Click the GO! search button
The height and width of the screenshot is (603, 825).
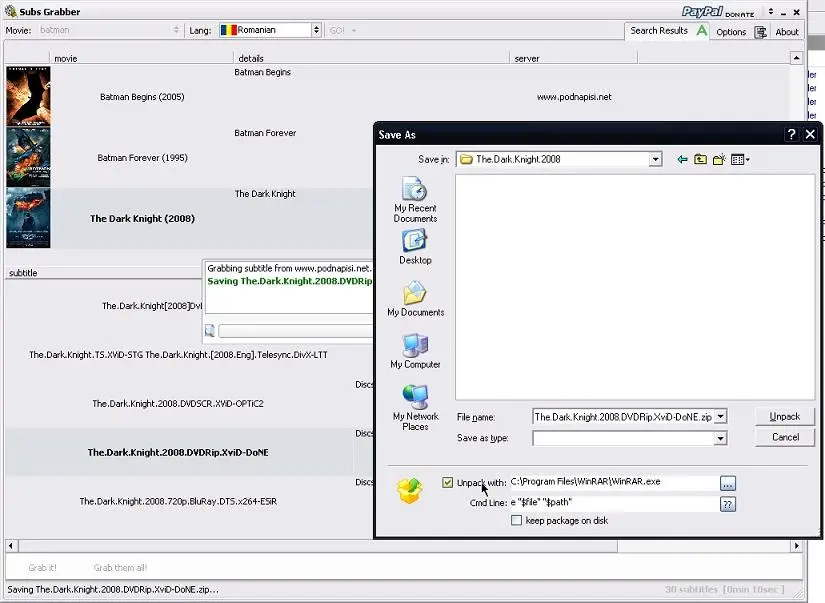tap(337, 31)
